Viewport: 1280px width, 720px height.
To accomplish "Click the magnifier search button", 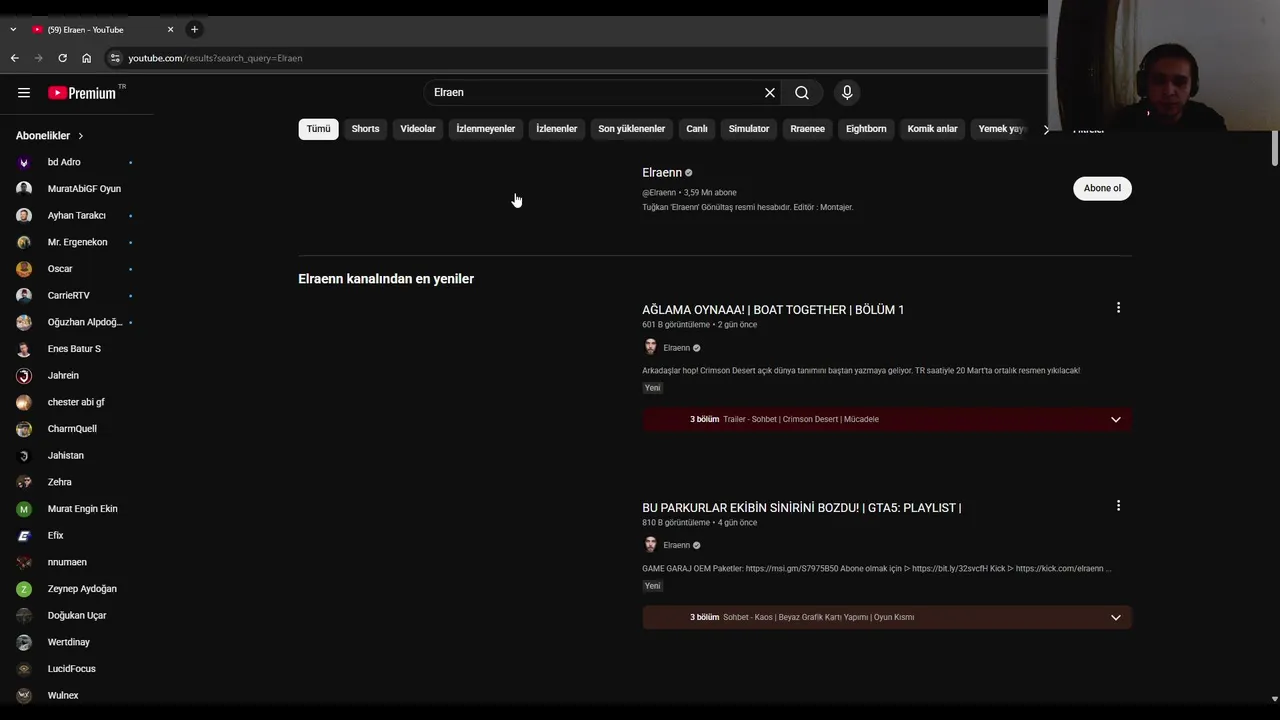I will [802, 93].
